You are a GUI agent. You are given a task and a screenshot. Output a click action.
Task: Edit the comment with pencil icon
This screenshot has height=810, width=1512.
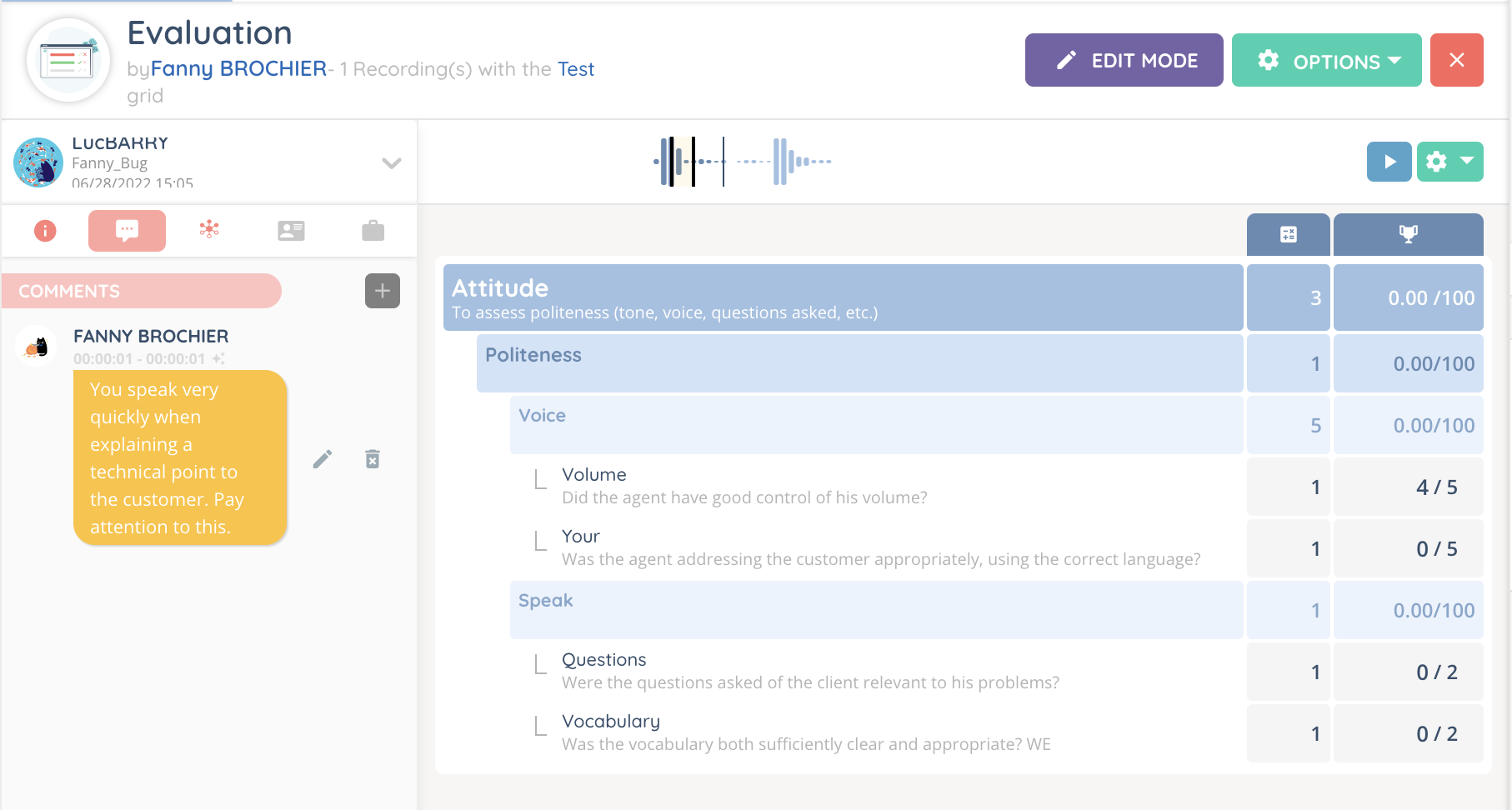click(x=323, y=459)
